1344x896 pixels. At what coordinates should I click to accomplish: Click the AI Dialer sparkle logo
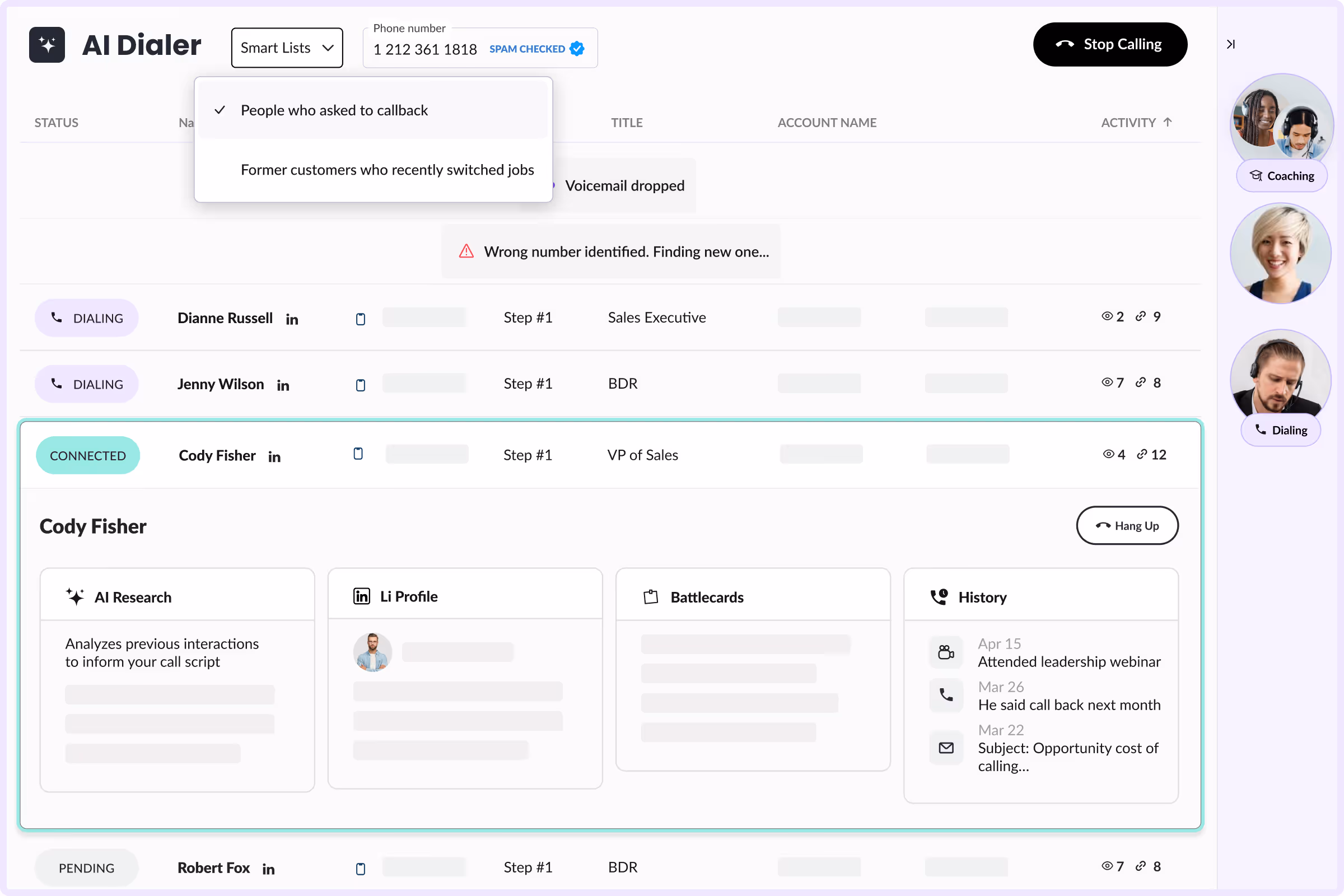(47, 45)
